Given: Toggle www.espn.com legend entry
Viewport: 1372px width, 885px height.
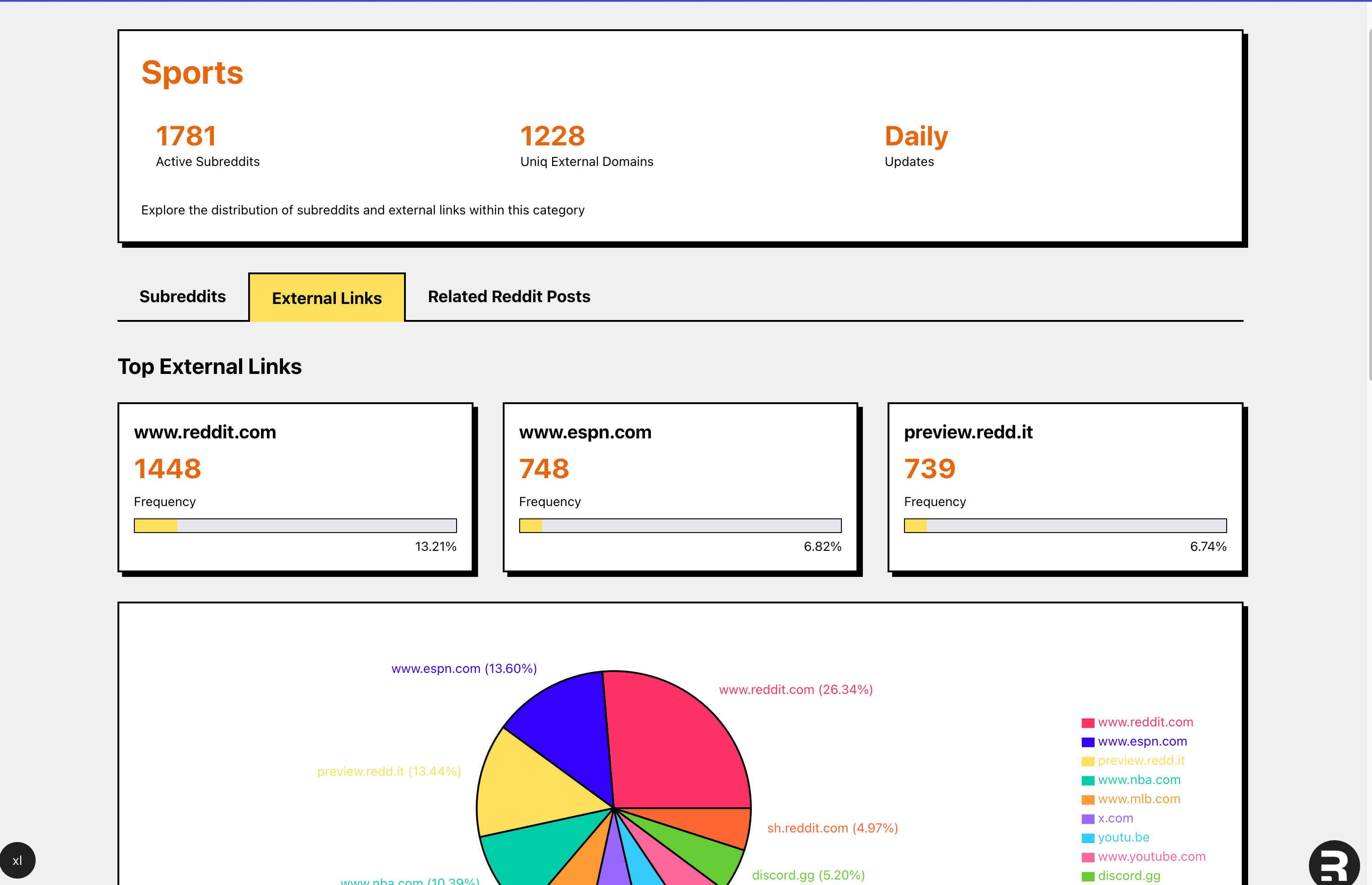Looking at the screenshot, I should pos(1142,741).
